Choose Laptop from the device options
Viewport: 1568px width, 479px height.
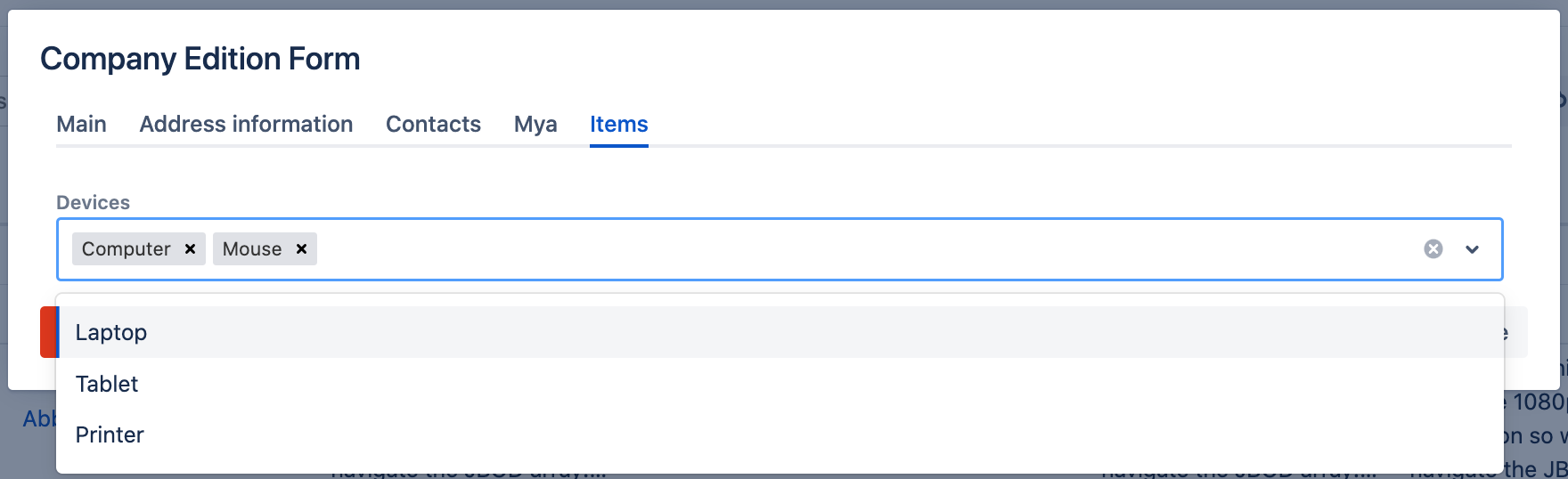pos(111,333)
